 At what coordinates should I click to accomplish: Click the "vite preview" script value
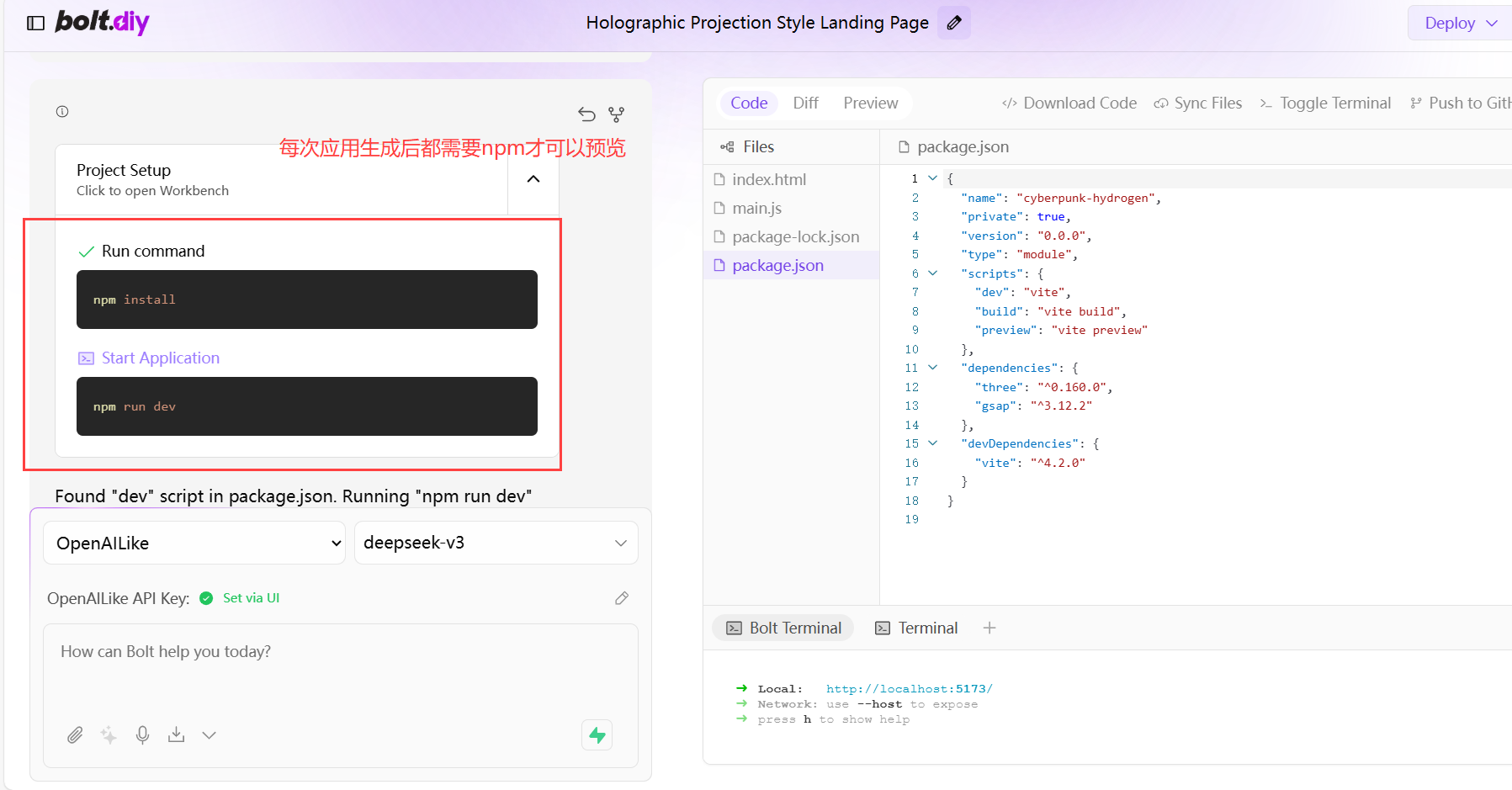[x=1099, y=330]
